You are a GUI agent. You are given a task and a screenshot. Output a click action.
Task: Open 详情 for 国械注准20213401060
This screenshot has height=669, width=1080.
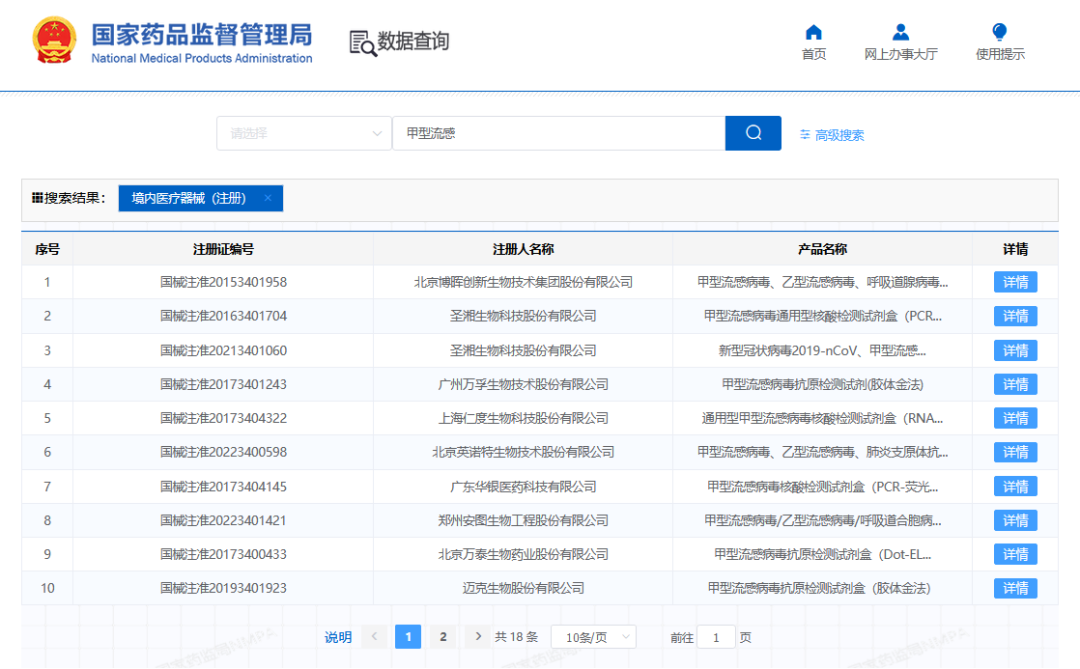point(1015,350)
